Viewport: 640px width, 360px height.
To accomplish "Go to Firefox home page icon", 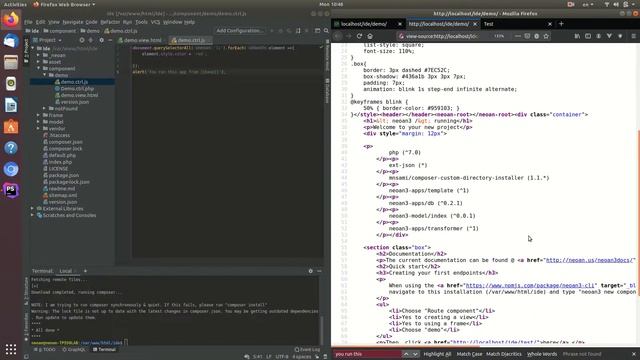I will click(370, 36).
